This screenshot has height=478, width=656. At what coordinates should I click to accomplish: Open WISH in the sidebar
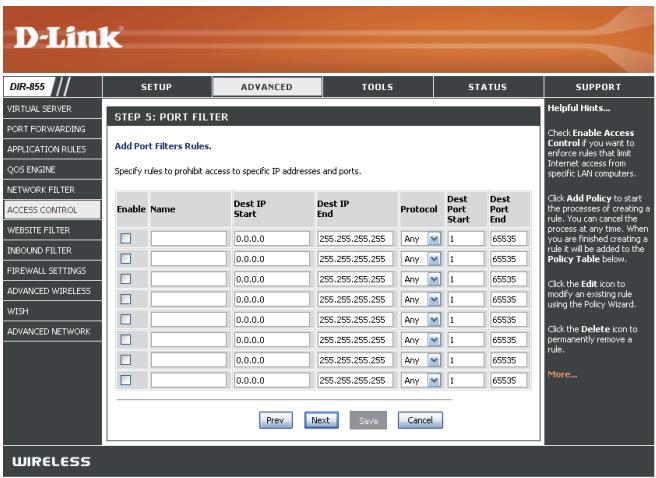[x=52, y=311]
